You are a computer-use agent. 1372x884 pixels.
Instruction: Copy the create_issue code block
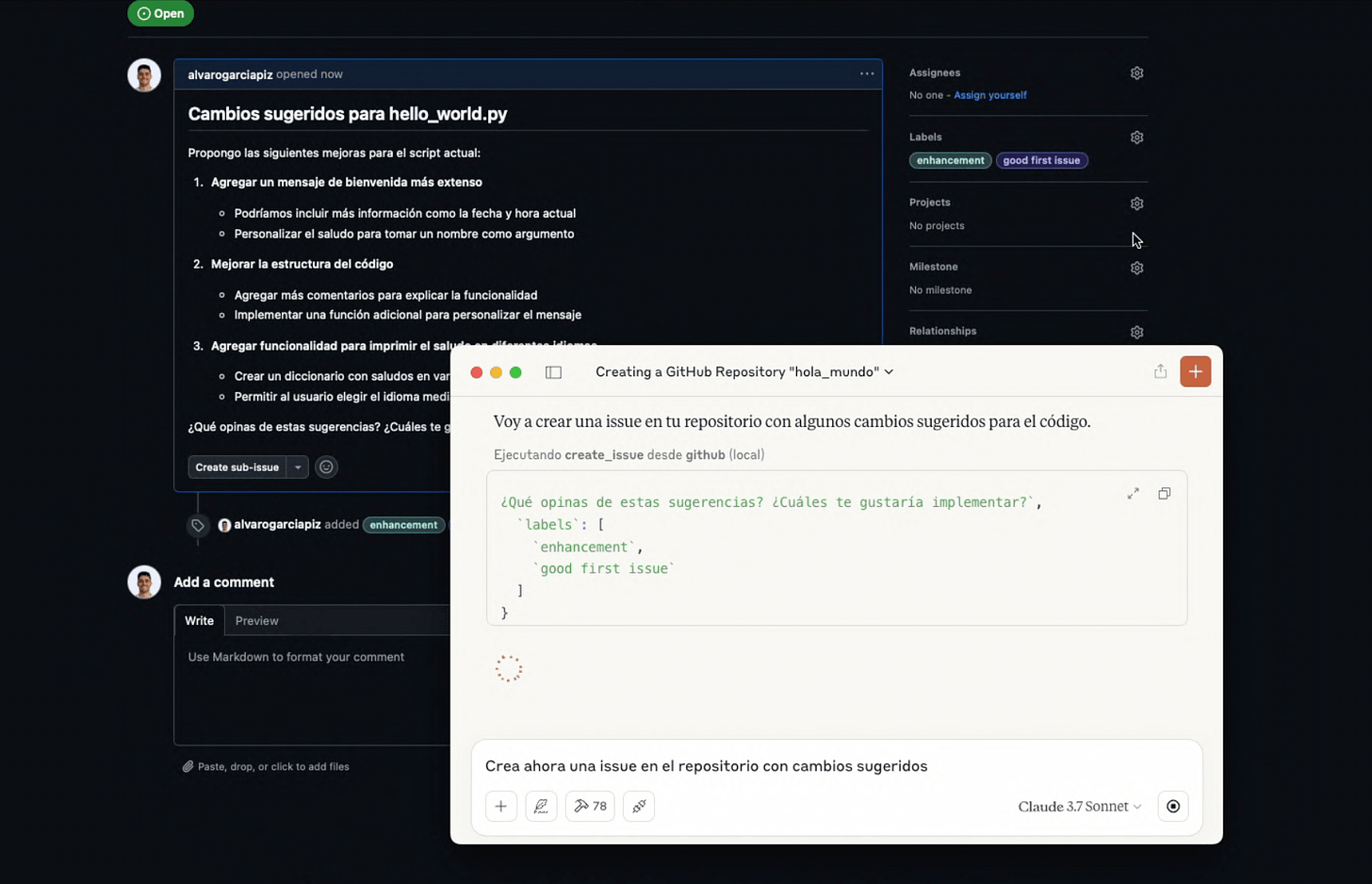tap(1164, 493)
